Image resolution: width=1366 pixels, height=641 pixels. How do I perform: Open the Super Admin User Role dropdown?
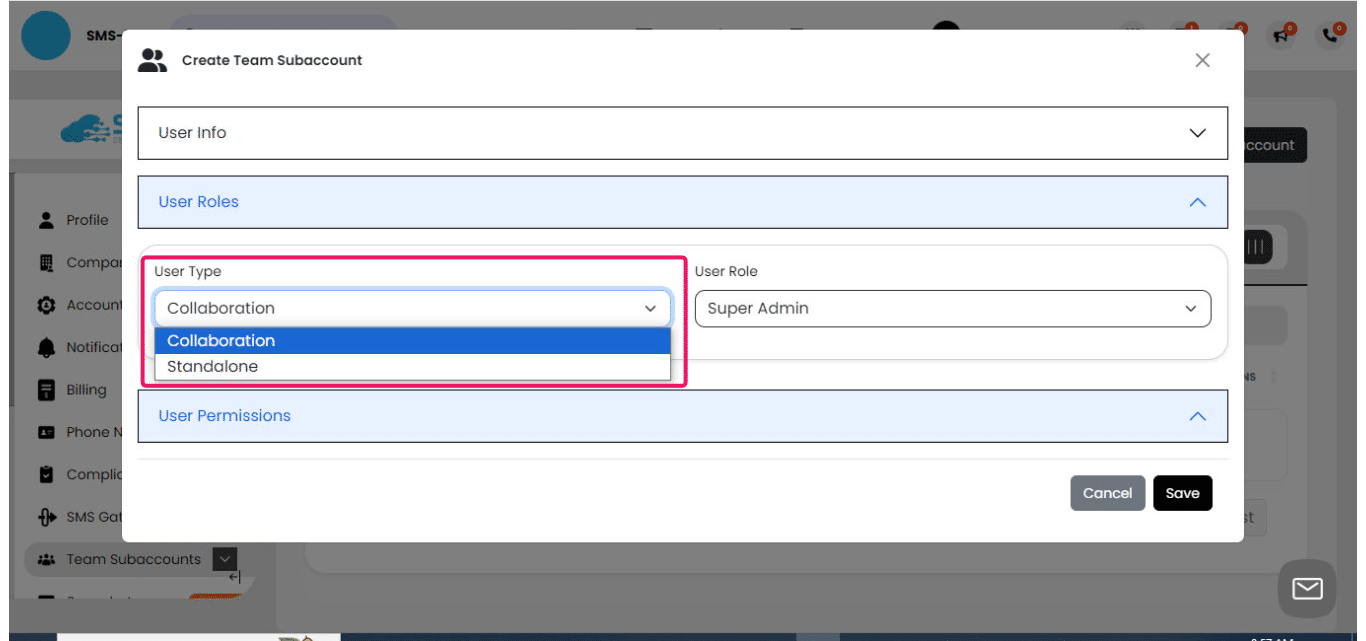pyautogui.click(x=951, y=308)
